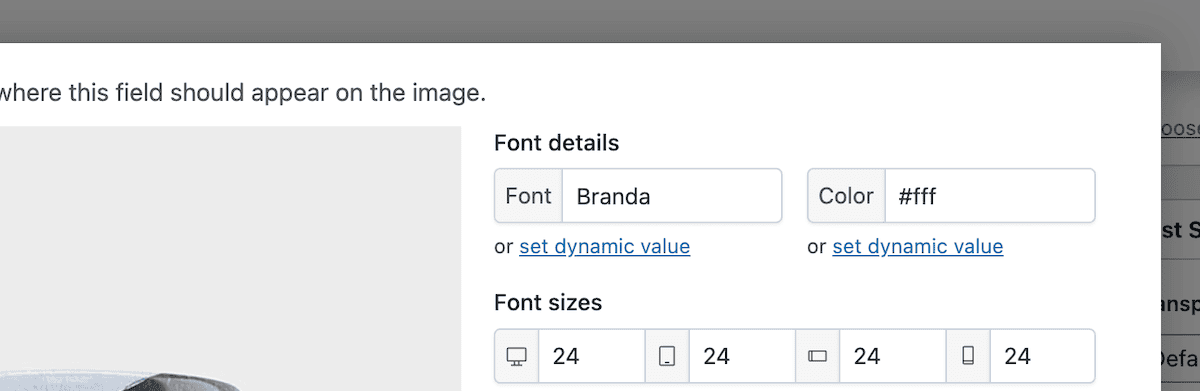The height and width of the screenshot is (391, 1200).
Task: Edit the tablet font size value 24
Action: 743,356
